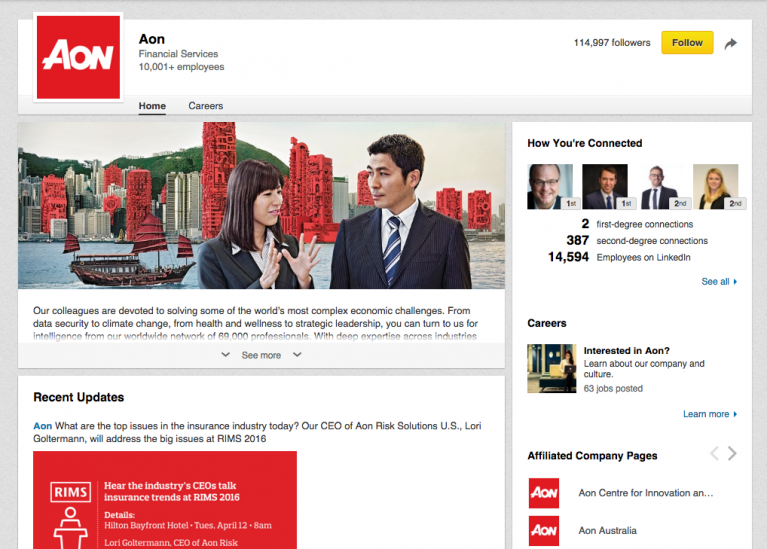Viewport: 767px width, 549px height.
Task: Open Aon Centre for Innovation logo
Action: click(544, 493)
